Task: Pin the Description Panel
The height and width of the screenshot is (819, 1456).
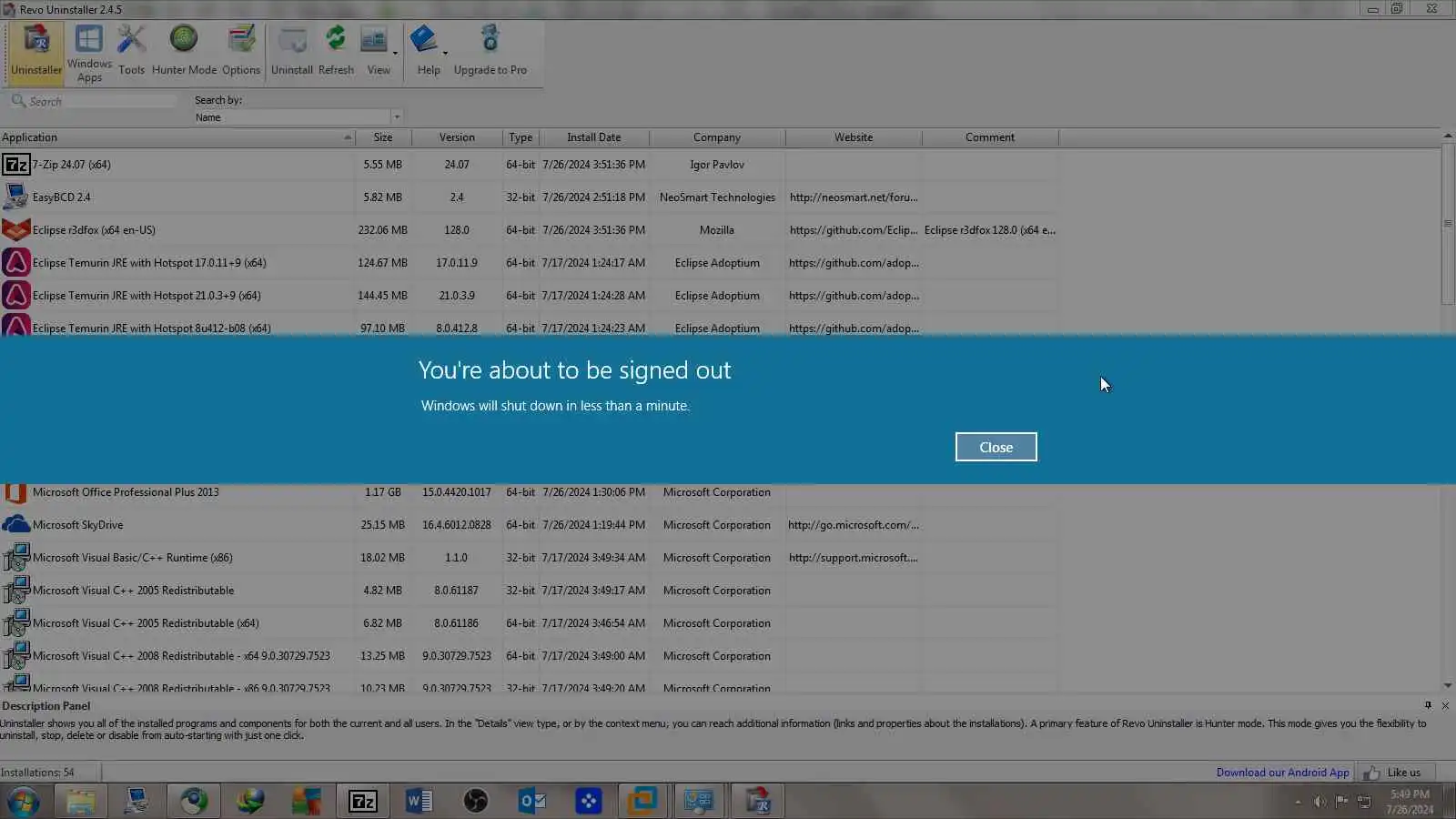Action: [1428, 705]
